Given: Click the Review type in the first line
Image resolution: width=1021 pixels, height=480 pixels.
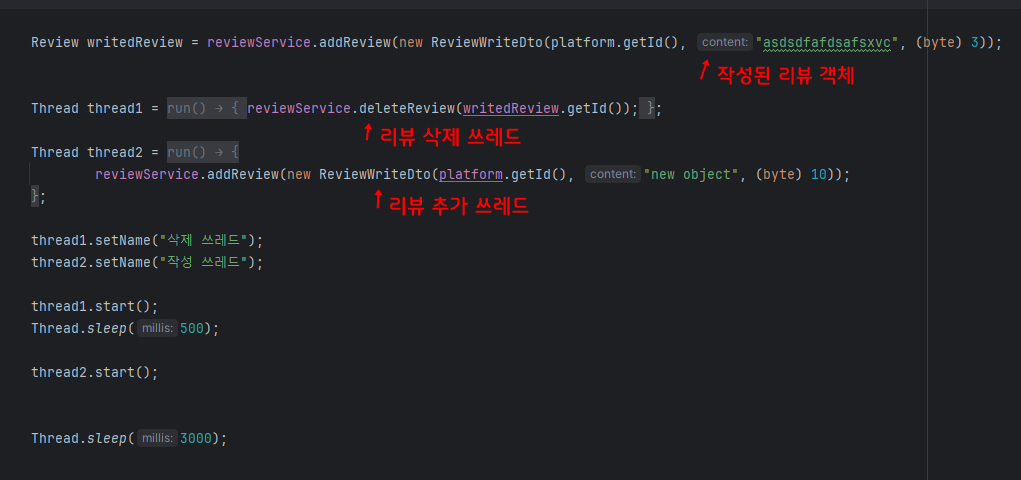Looking at the screenshot, I should 55,43.
